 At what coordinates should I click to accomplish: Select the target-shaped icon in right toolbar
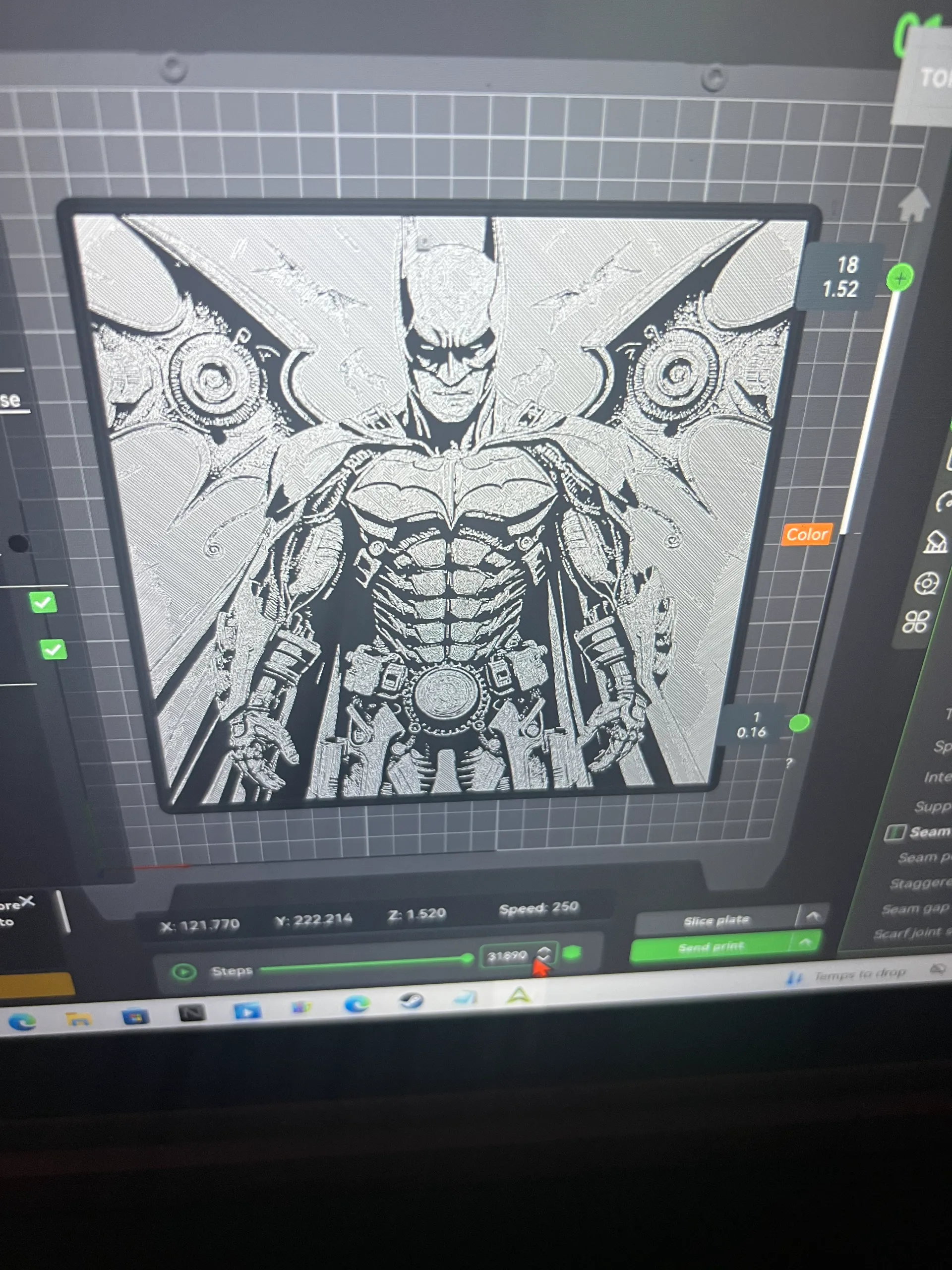926,583
